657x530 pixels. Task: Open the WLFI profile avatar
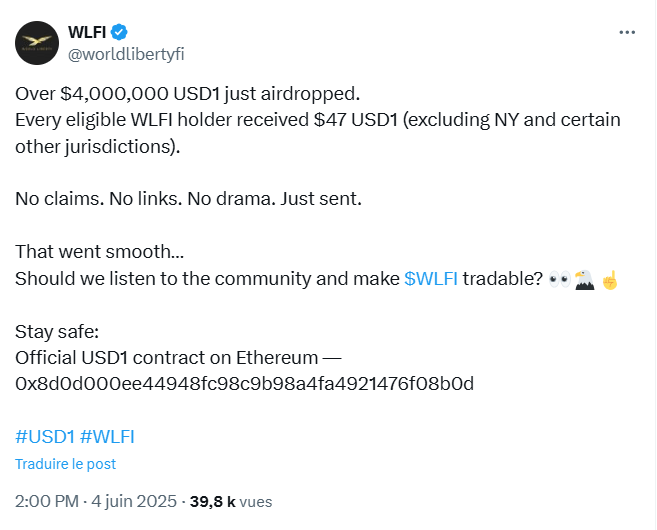[37, 43]
